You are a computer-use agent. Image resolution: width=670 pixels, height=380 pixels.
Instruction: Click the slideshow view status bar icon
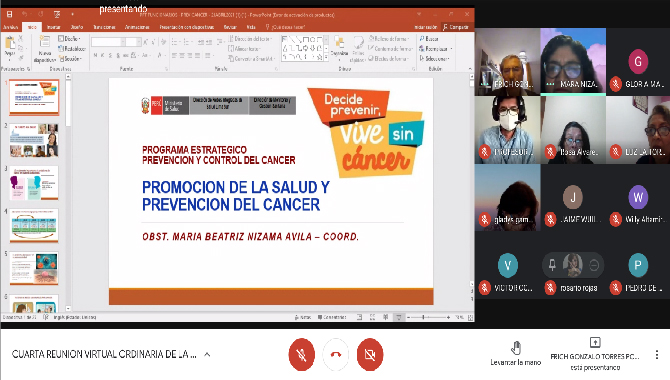(x=399, y=317)
